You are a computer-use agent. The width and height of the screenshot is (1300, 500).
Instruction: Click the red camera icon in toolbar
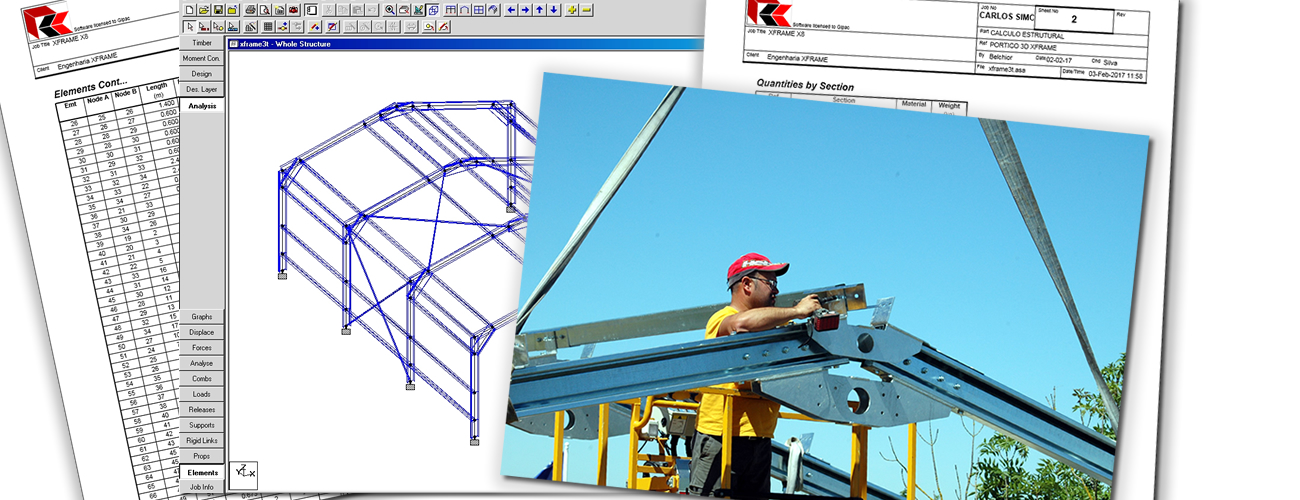(293, 10)
